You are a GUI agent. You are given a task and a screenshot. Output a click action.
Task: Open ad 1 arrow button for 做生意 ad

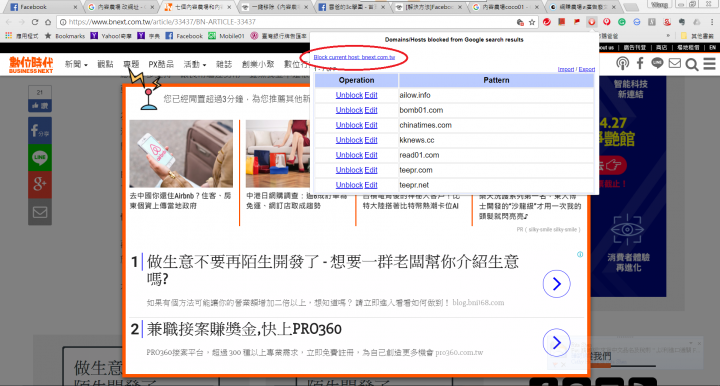(x=557, y=284)
